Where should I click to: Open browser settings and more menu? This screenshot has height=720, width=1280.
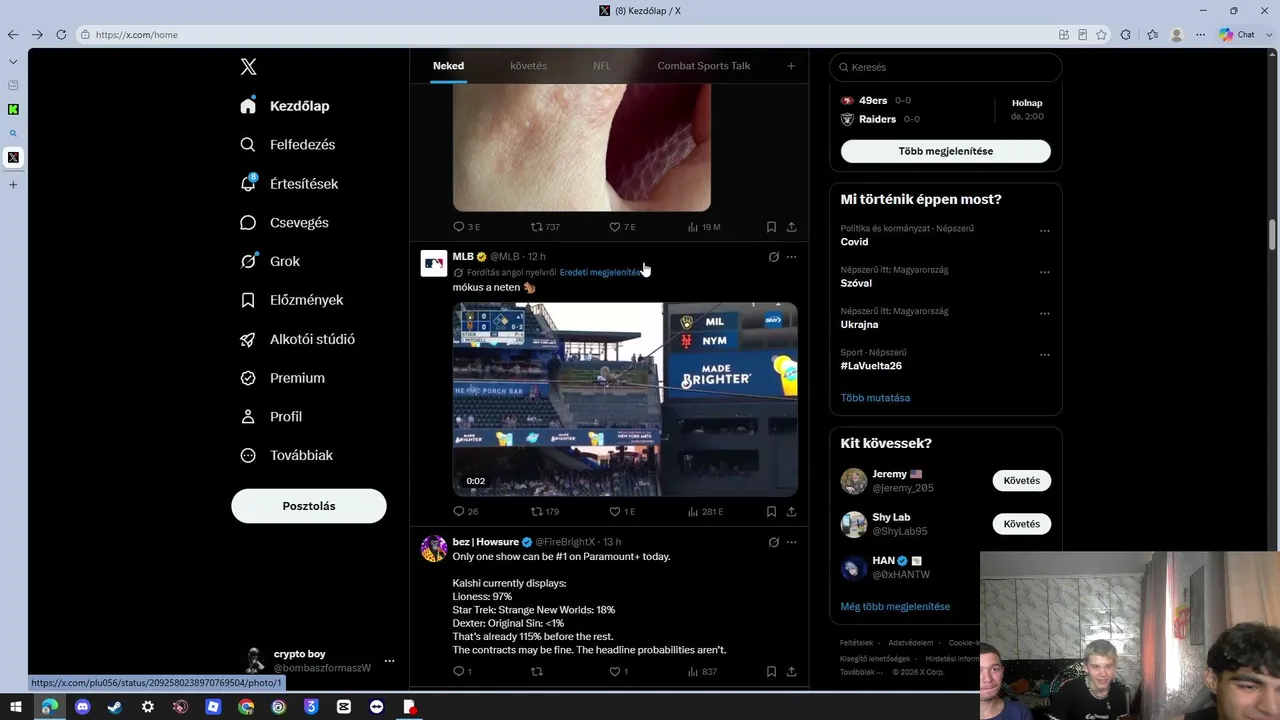point(1201,34)
